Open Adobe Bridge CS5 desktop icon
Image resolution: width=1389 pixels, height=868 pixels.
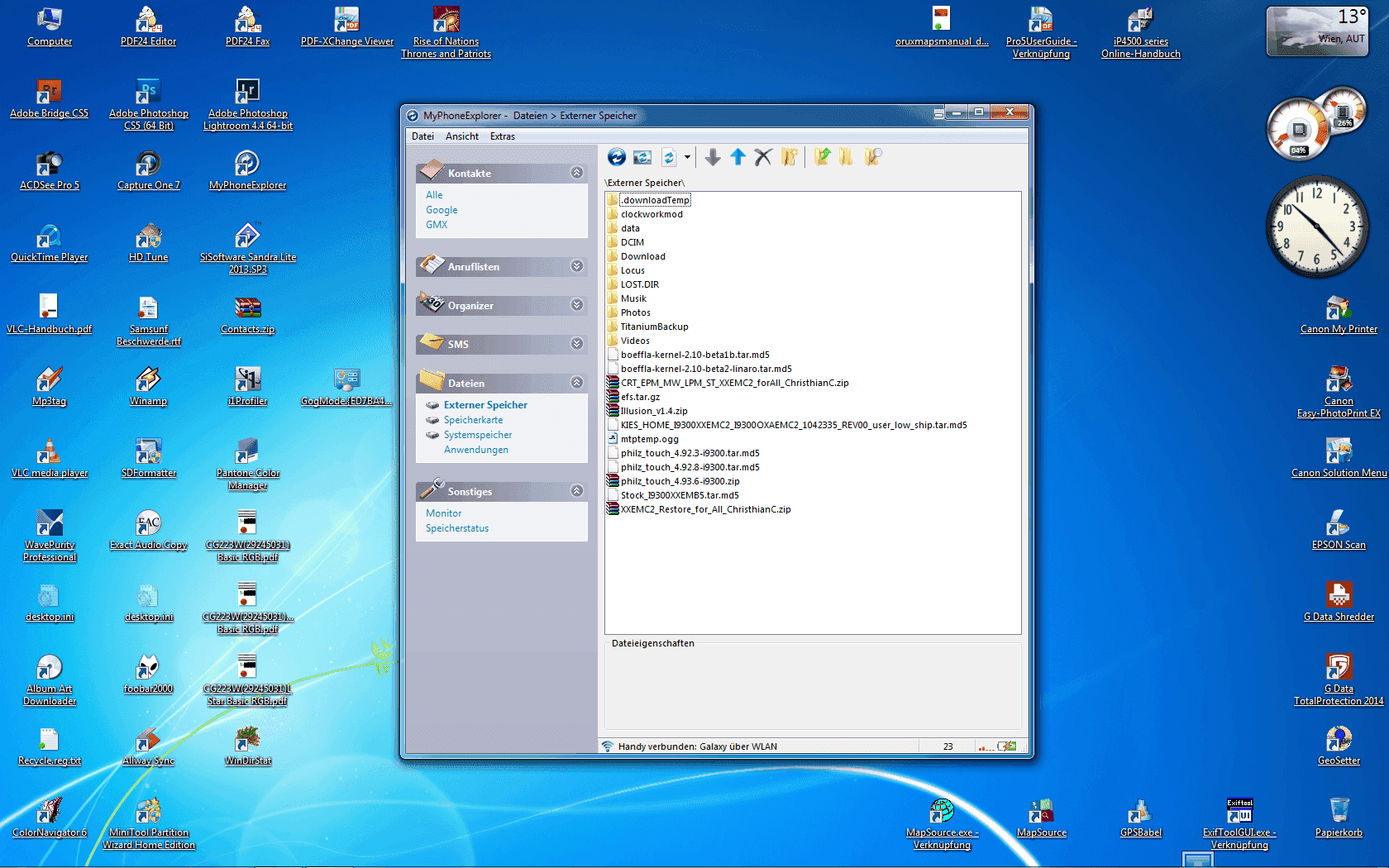(49, 98)
